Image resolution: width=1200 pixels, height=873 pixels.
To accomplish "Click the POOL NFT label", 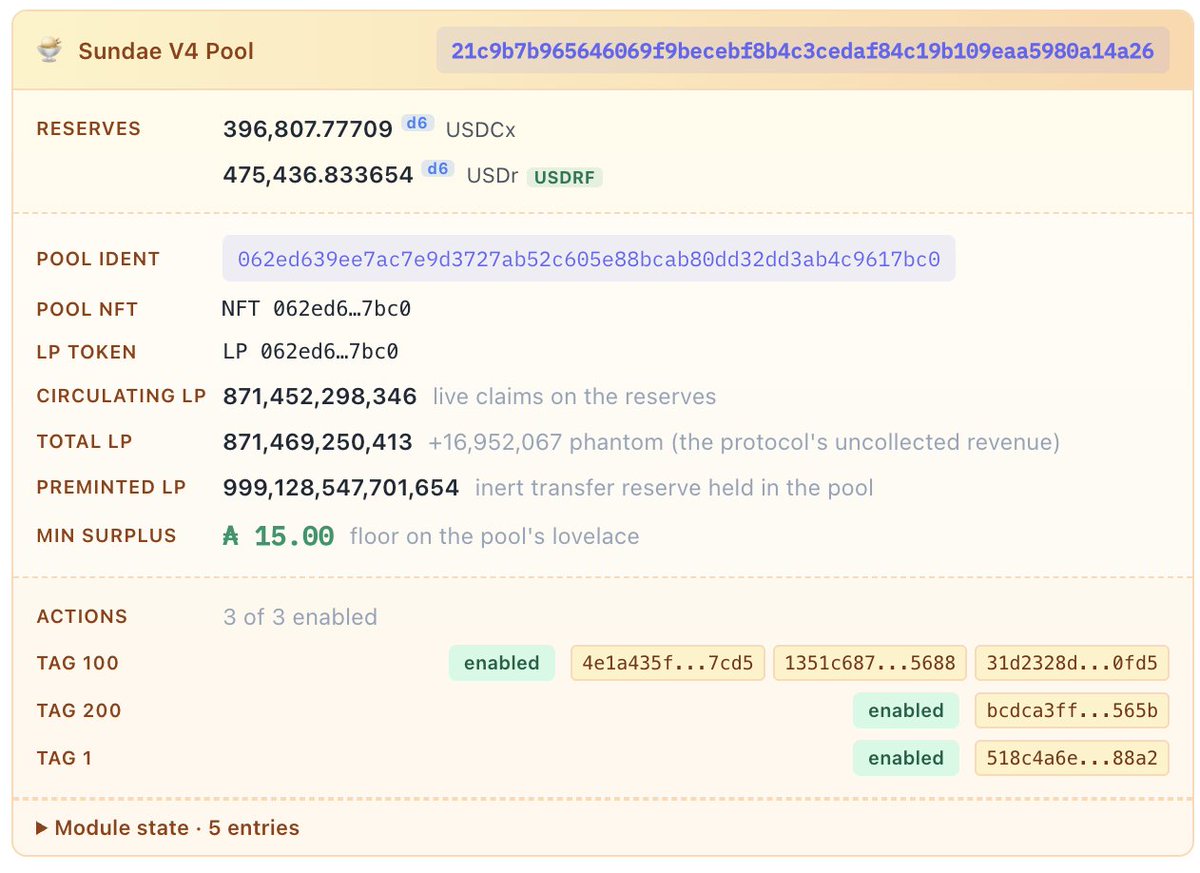I will coord(87,309).
